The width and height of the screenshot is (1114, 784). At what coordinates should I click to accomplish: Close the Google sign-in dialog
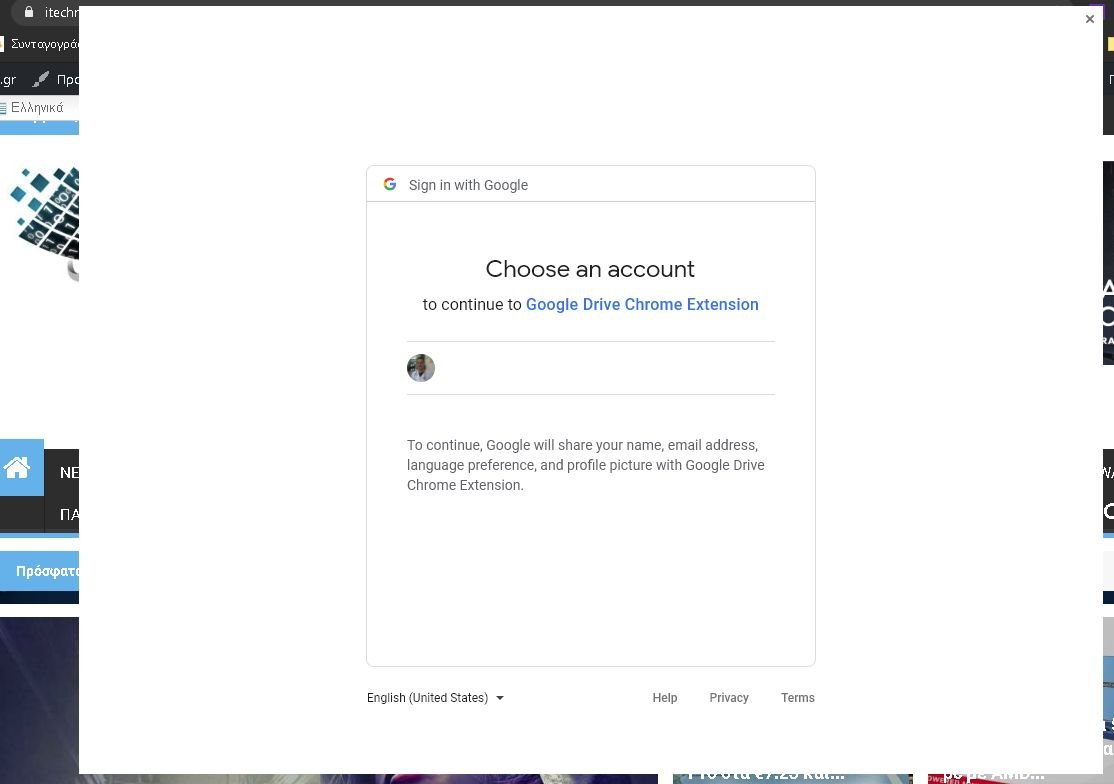(1089, 18)
